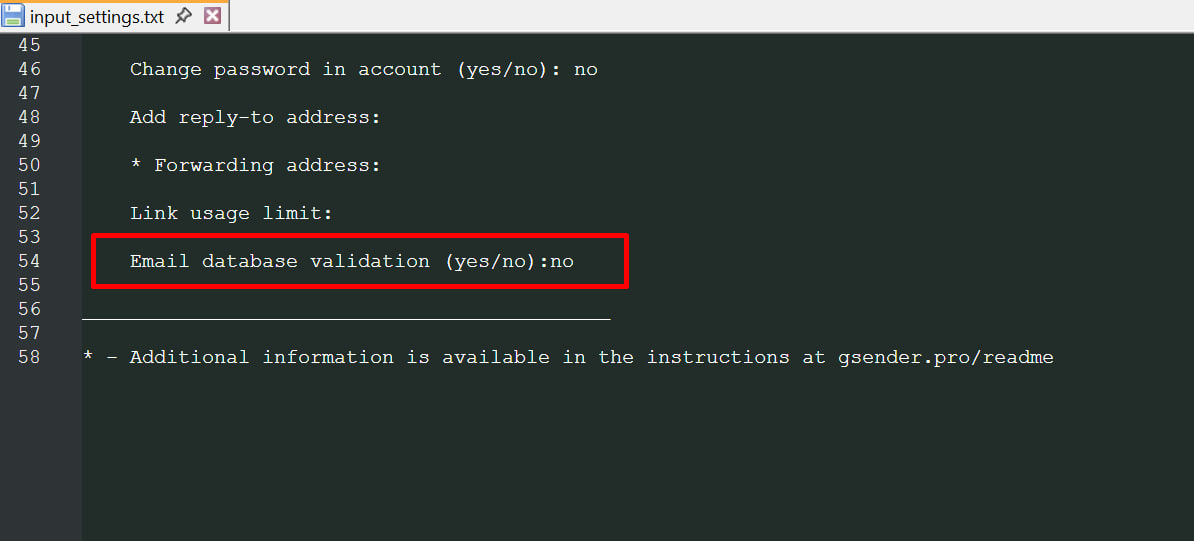Close the input_settings.txt tab
1194x541 pixels.
tap(212, 16)
